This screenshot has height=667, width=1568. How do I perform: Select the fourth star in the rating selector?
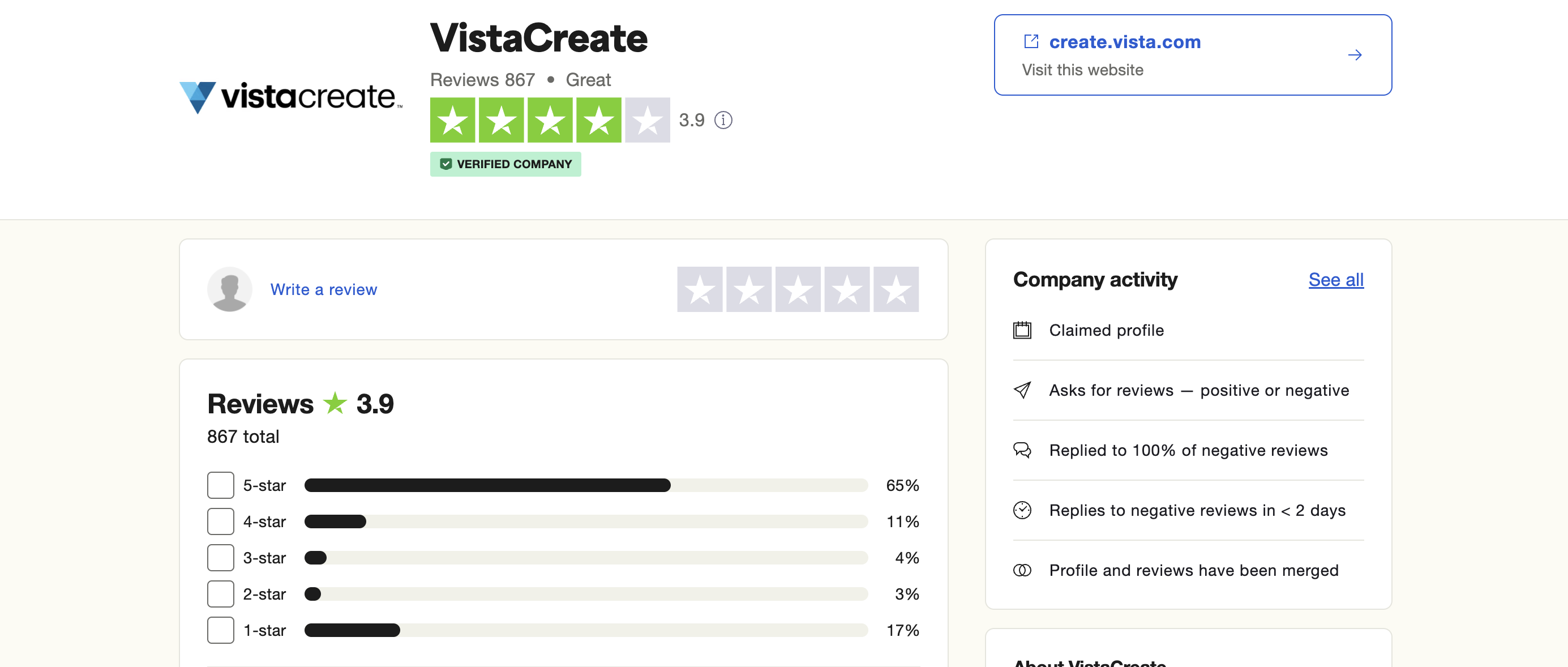pyautogui.click(x=847, y=289)
